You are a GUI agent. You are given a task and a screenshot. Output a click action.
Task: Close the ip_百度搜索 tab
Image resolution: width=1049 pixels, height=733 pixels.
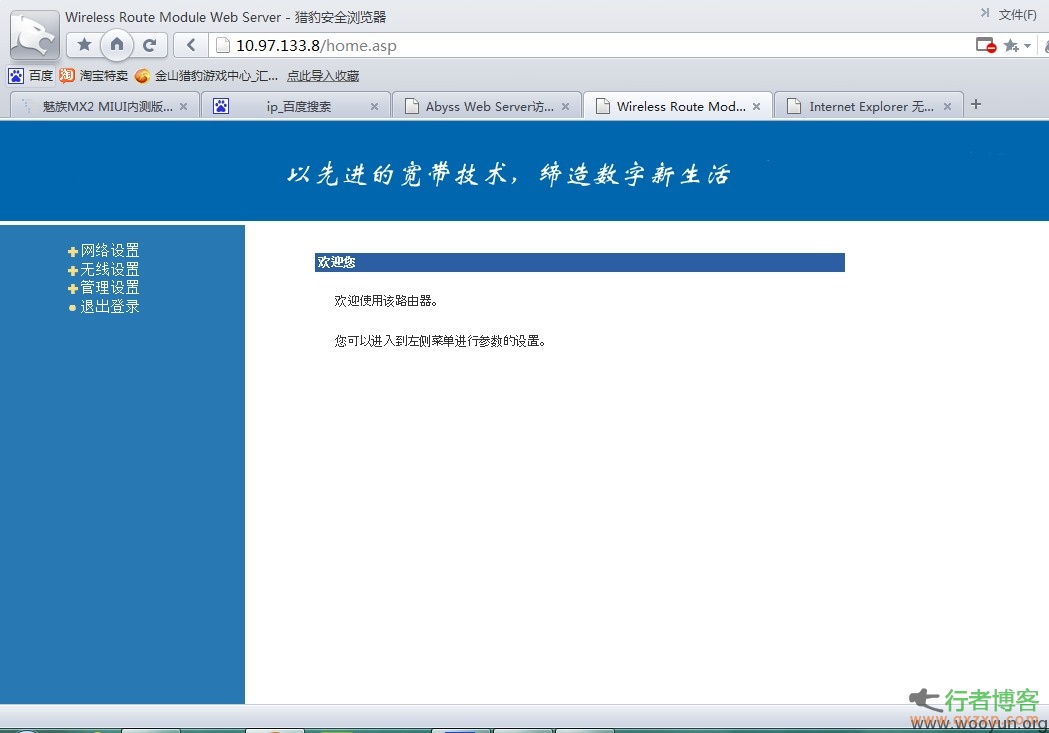374,106
